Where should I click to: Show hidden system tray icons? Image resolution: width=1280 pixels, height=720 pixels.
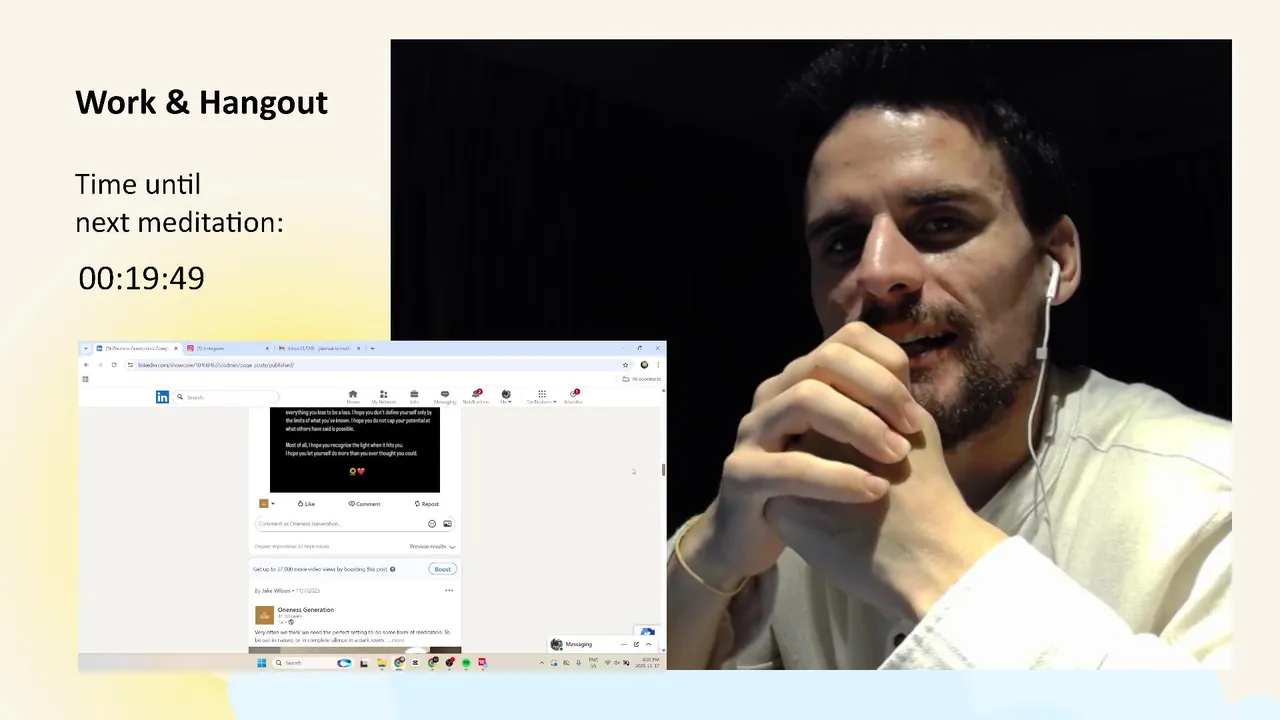[542, 663]
